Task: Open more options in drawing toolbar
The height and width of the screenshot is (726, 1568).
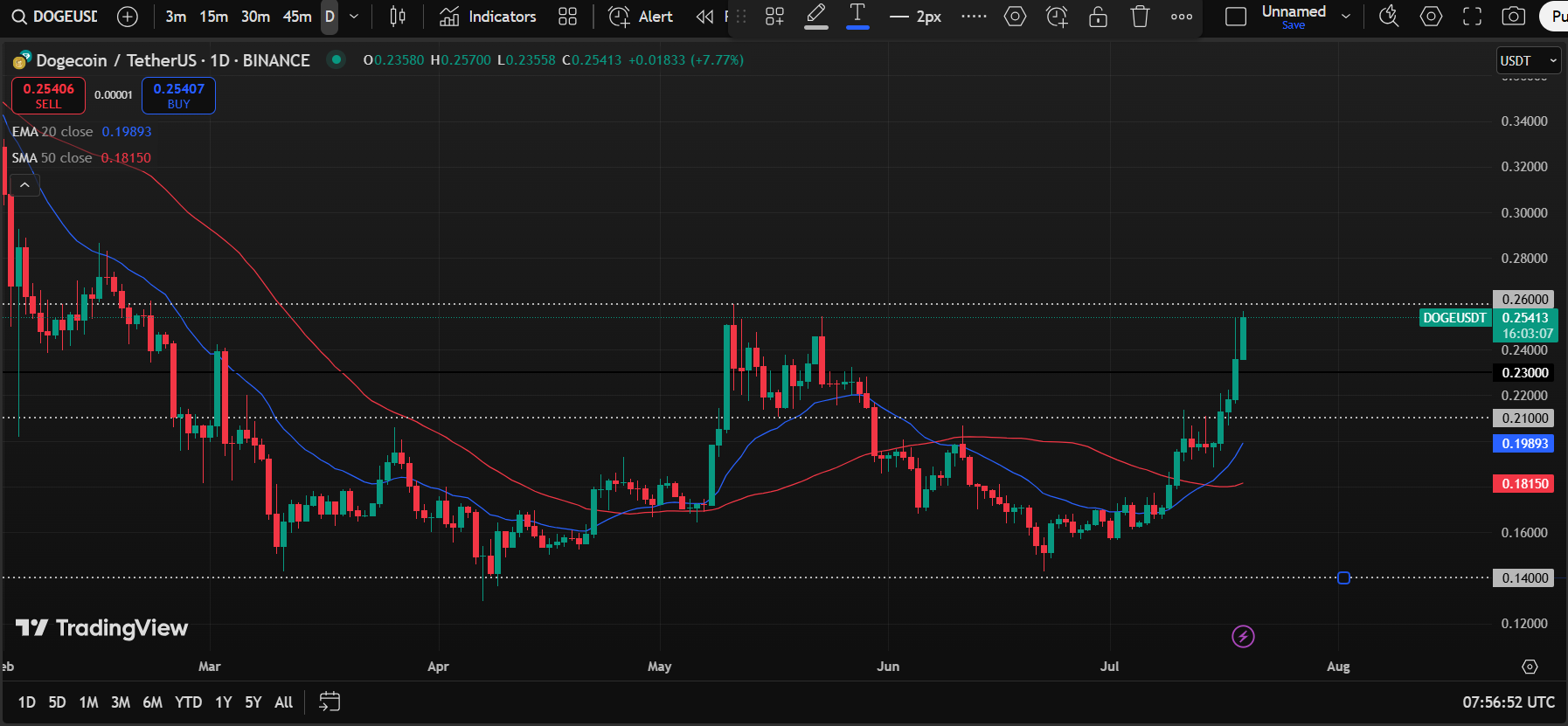Action: point(1182,17)
